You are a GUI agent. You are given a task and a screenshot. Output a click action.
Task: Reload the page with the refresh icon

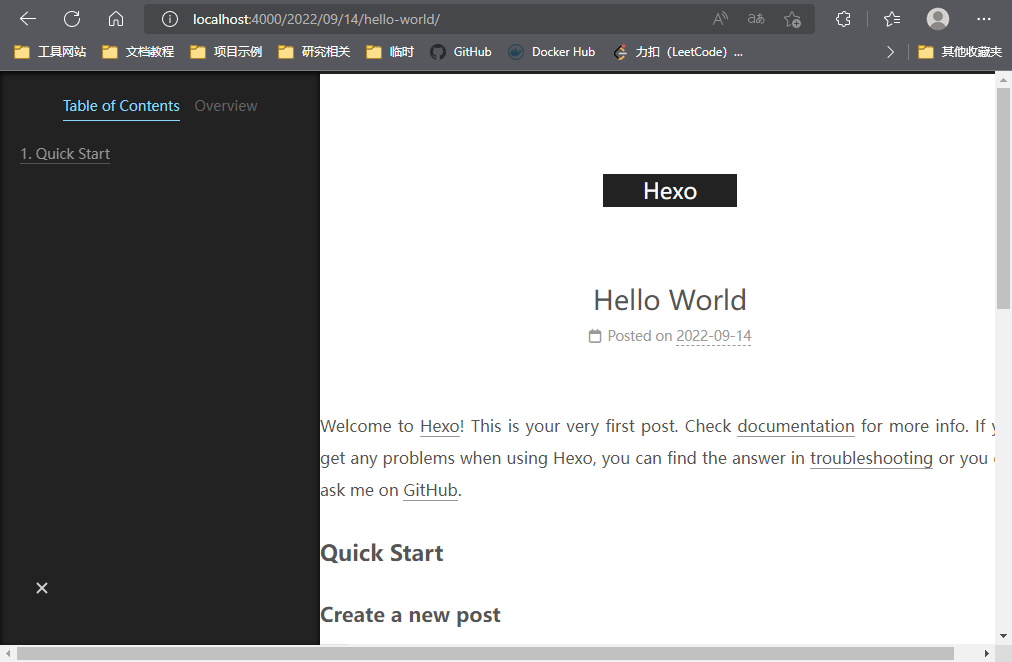coord(72,19)
